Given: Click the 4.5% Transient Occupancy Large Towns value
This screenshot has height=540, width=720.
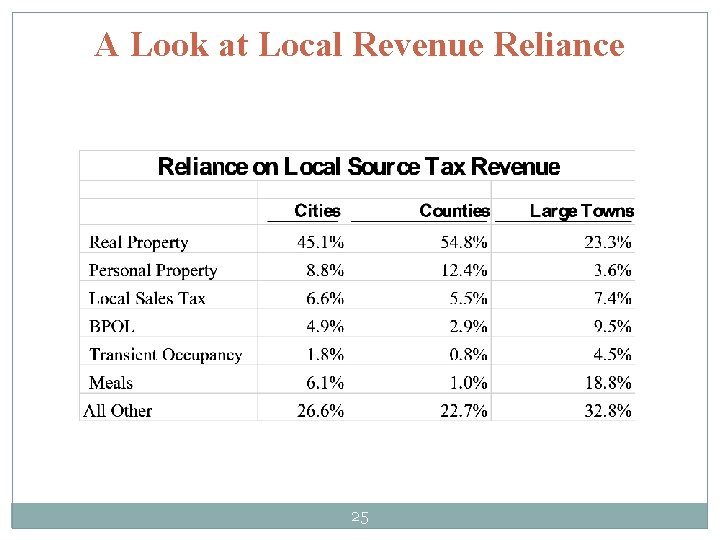Looking at the screenshot, I should tap(613, 354).
